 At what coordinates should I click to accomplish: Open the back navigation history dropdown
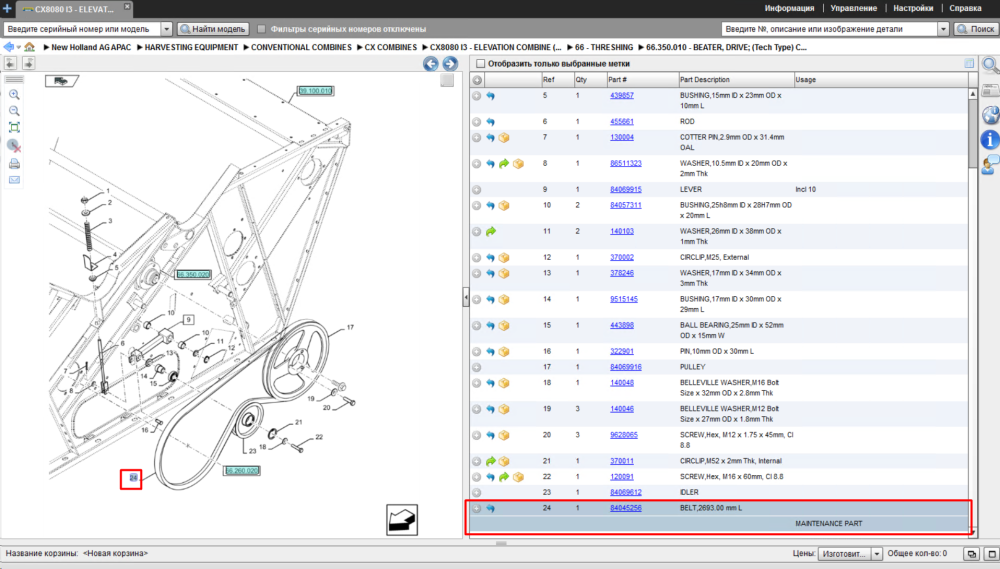click(18, 47)
